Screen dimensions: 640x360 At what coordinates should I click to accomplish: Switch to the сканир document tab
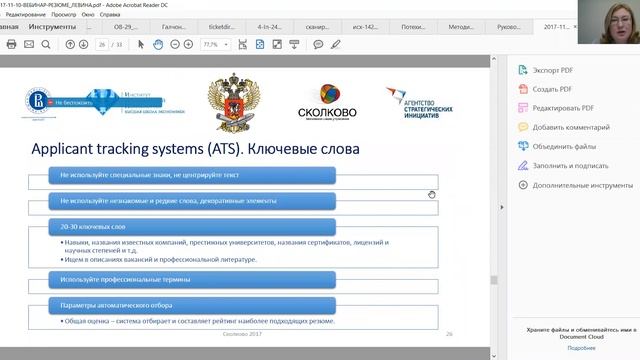tap(317, 27)
